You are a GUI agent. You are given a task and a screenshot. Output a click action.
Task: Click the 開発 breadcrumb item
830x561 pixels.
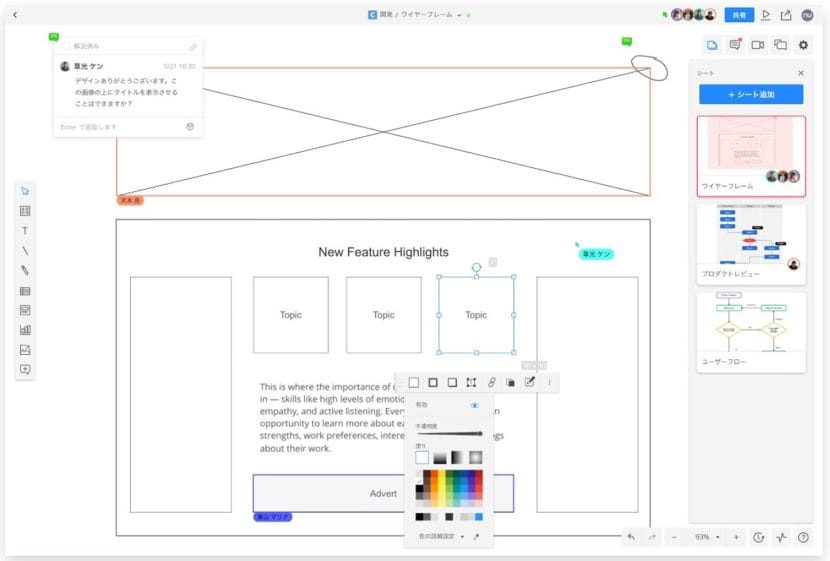pos(385,15)
